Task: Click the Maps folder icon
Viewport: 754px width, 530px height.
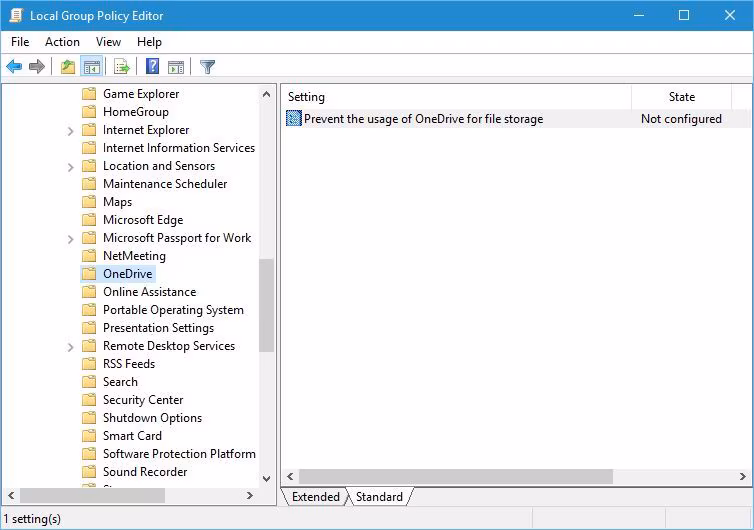Action: pyautogui.click(x=89, y=202)
